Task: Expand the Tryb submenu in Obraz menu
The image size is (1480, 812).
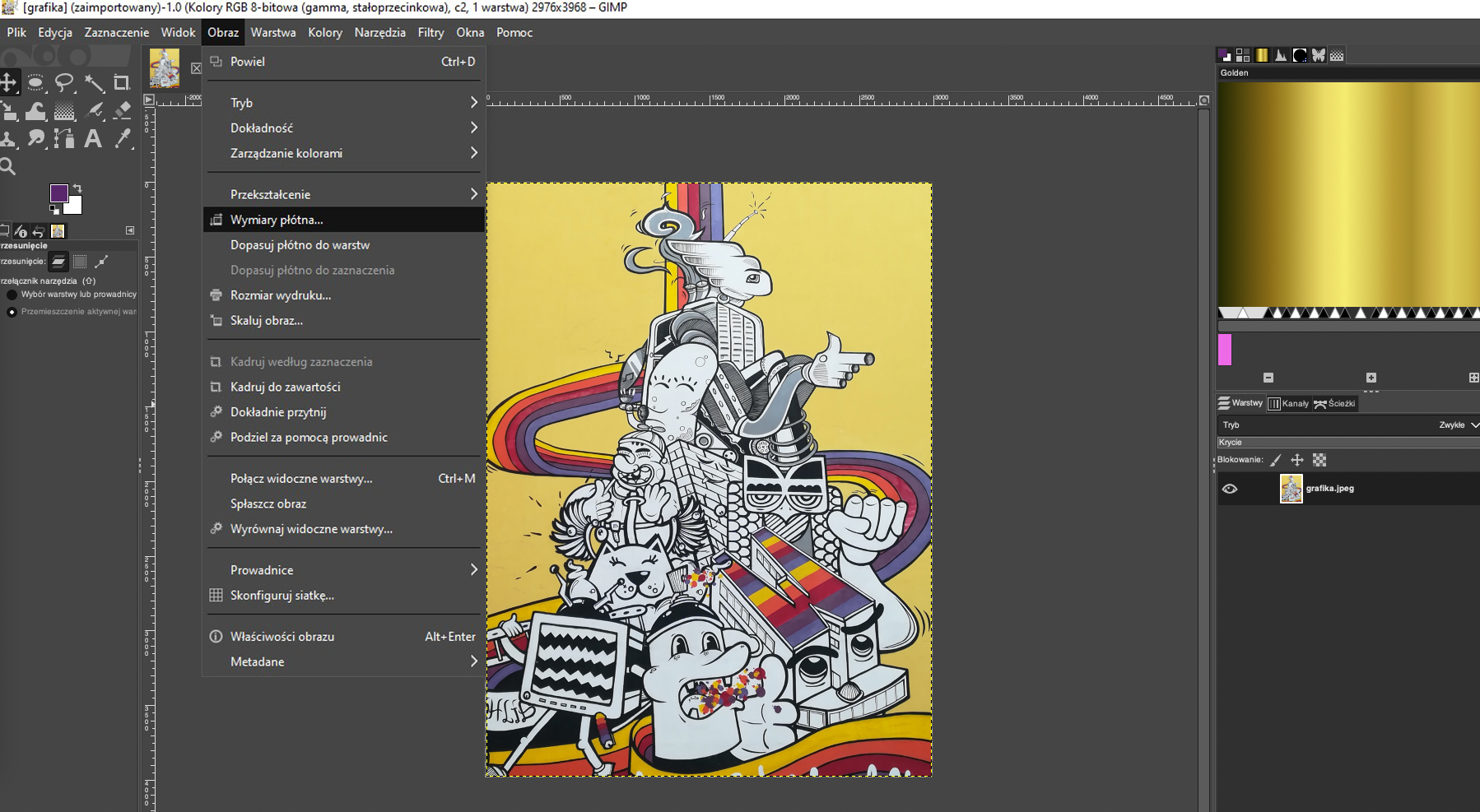Action: [344, 103]
